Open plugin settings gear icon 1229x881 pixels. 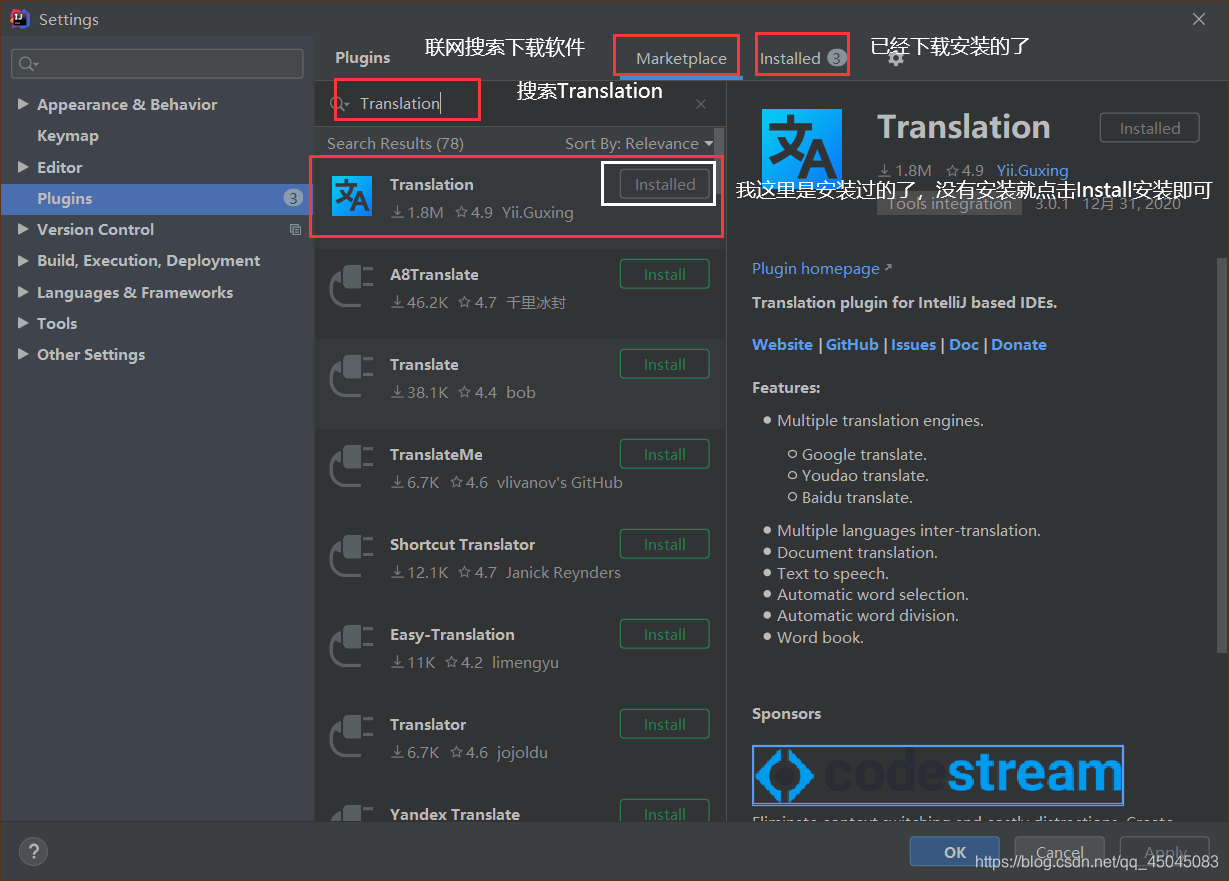point(896,59)
